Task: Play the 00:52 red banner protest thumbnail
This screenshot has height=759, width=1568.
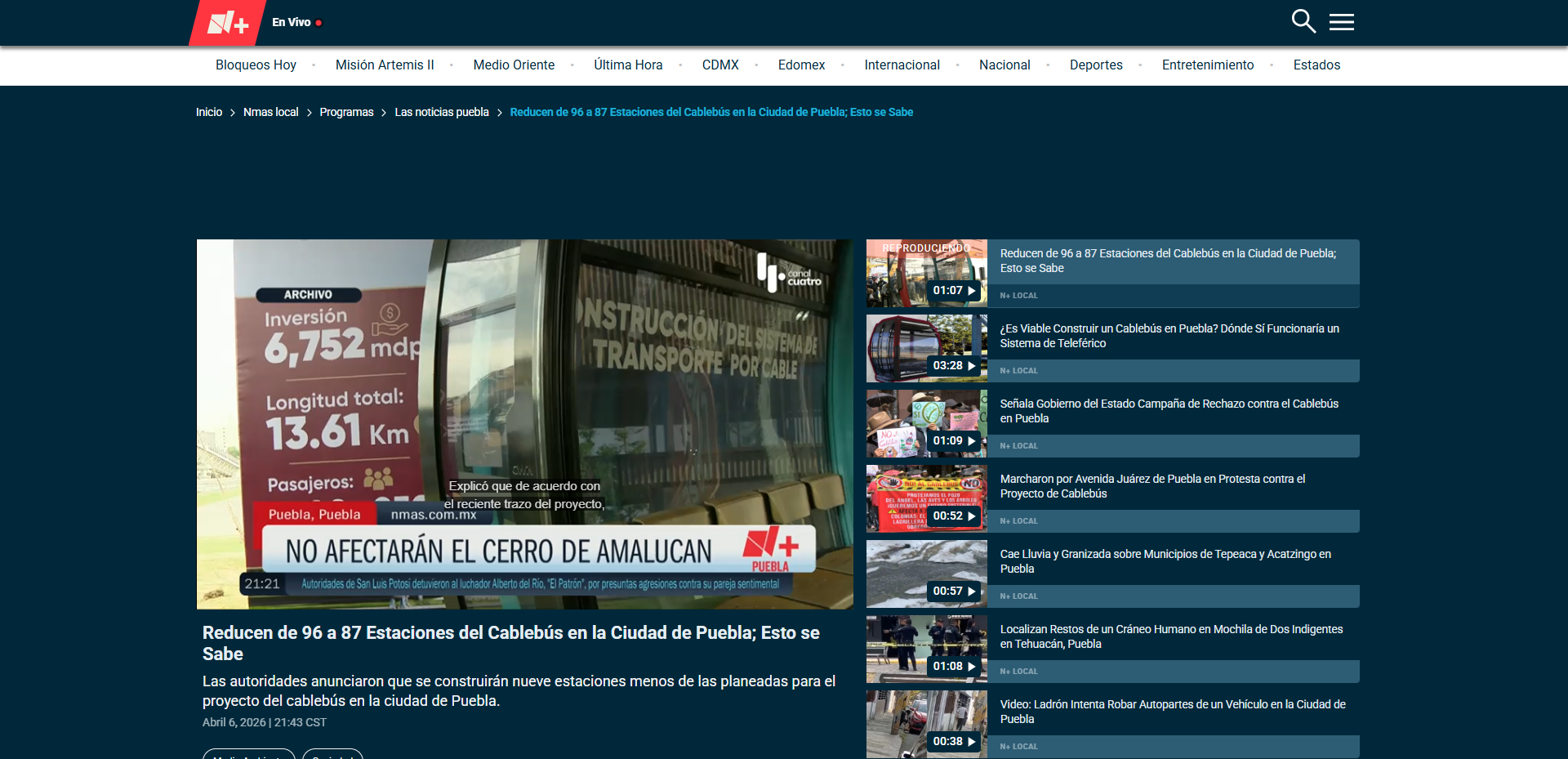Action: pos(927,499)
